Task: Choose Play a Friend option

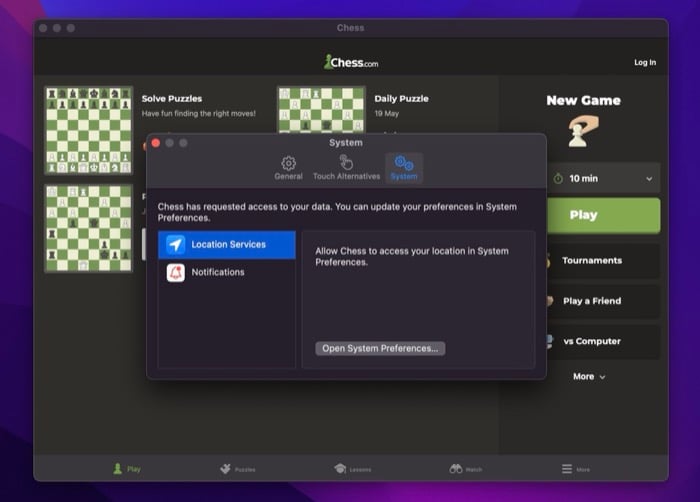Action: (604, 301)
